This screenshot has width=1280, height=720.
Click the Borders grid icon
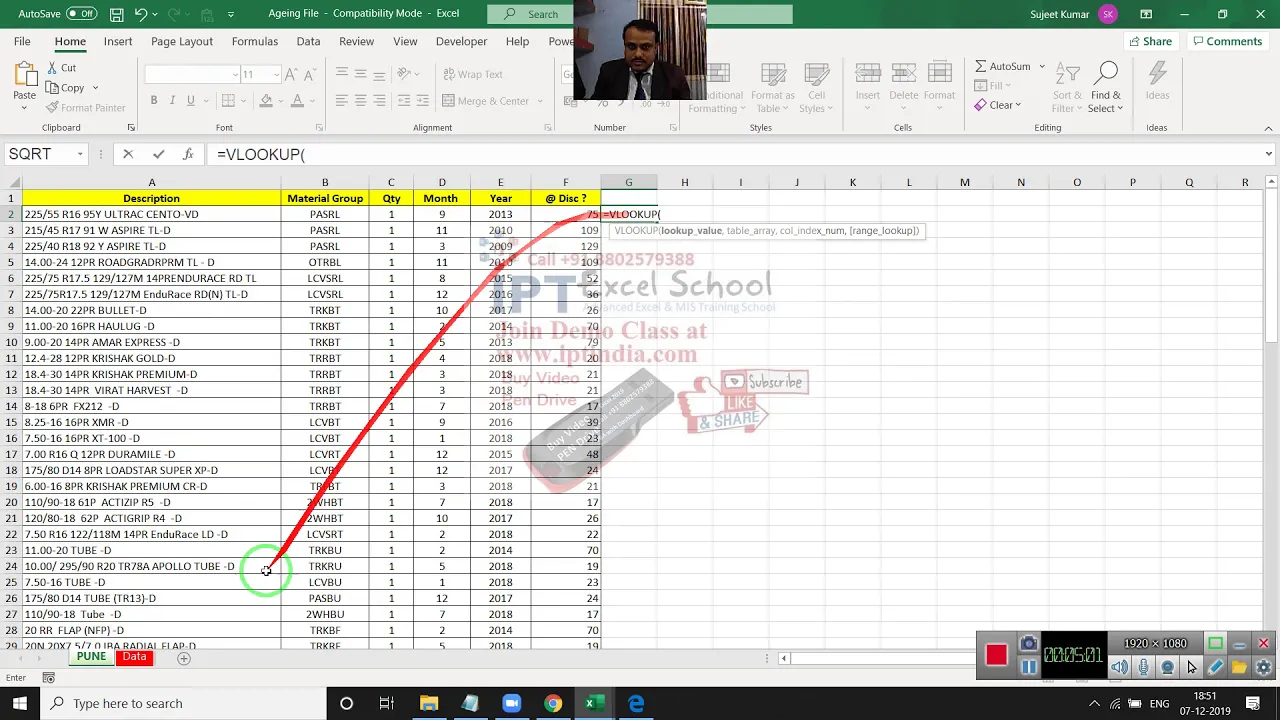click(x=228, y=101)
